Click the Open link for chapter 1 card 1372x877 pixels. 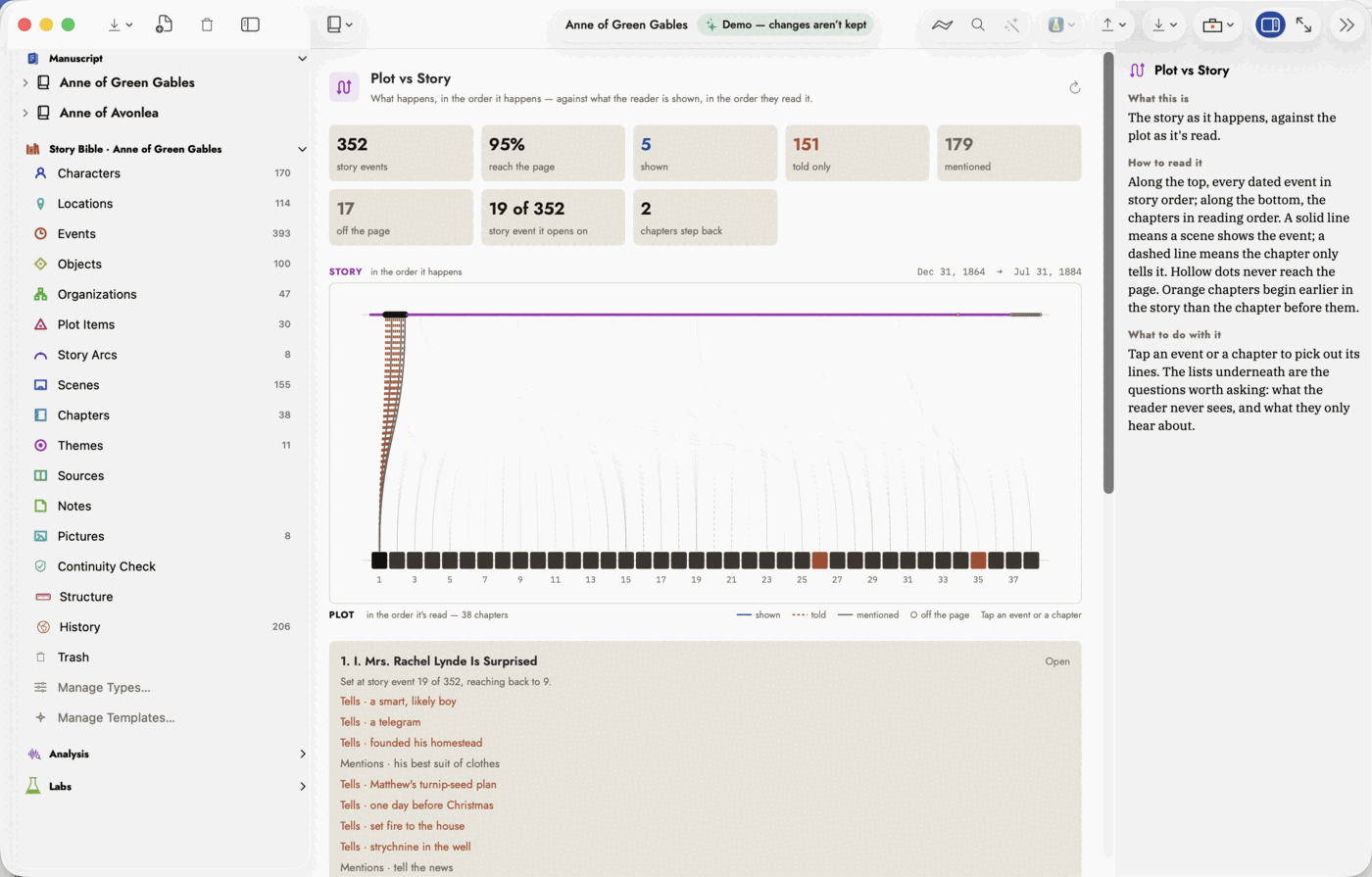1056,661
